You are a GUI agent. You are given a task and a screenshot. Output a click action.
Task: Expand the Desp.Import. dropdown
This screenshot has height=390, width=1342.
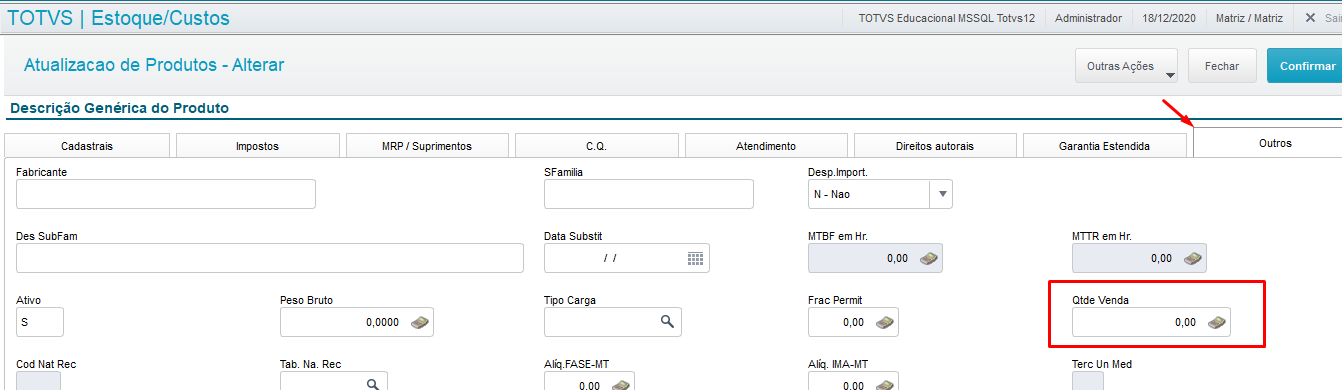click(x=940, y=194)
